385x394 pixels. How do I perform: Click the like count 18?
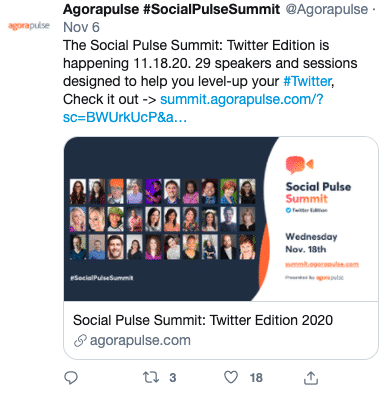click(256, 378)
